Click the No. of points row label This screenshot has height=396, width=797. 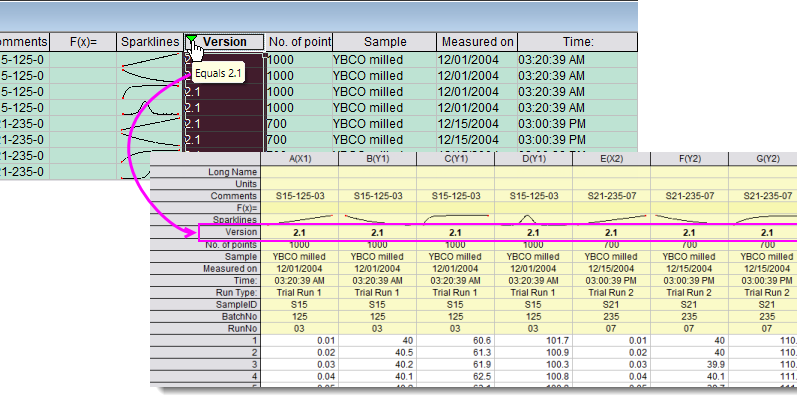tap(205, 245)
